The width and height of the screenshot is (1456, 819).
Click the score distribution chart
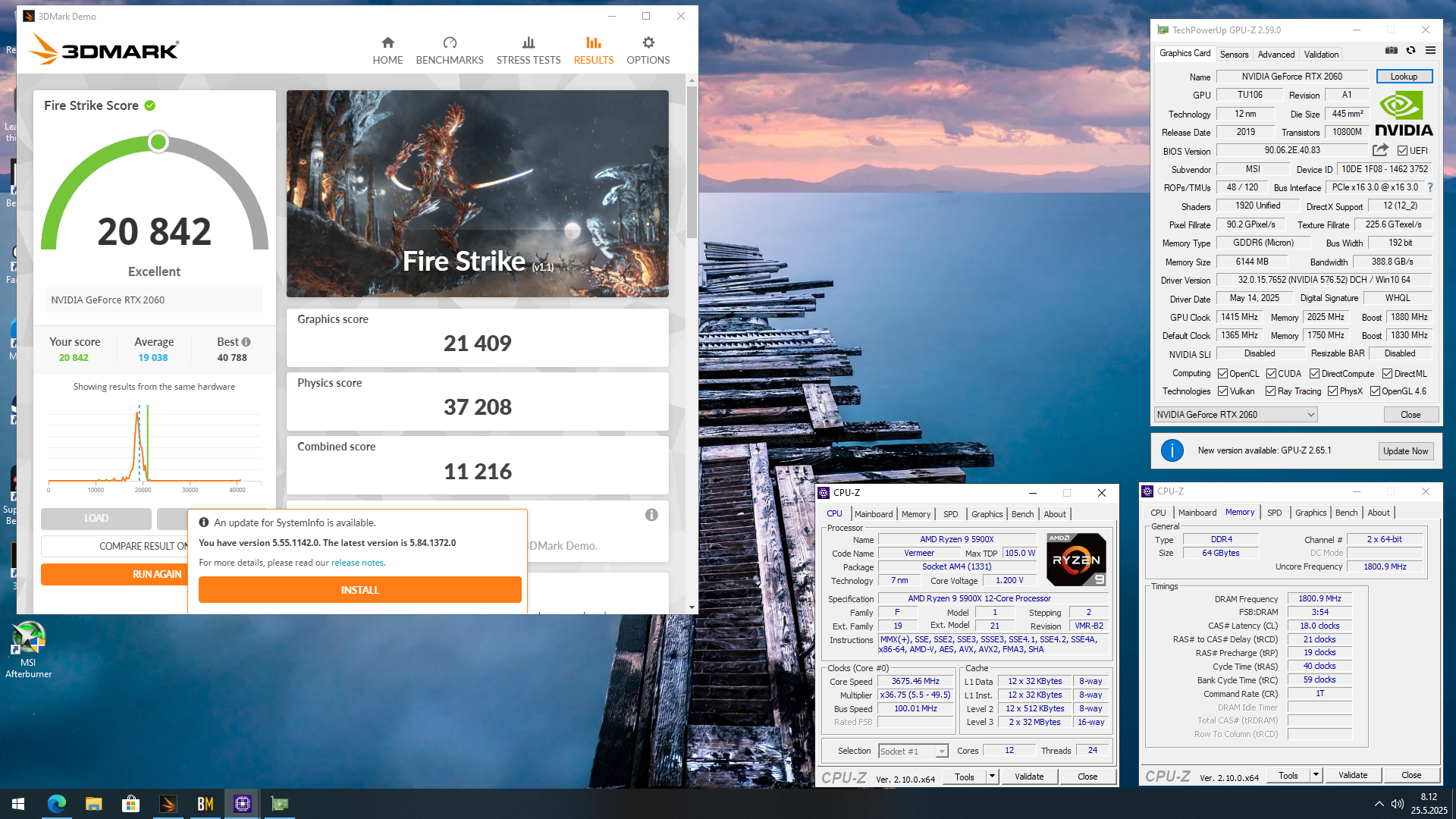coord(155,447)
